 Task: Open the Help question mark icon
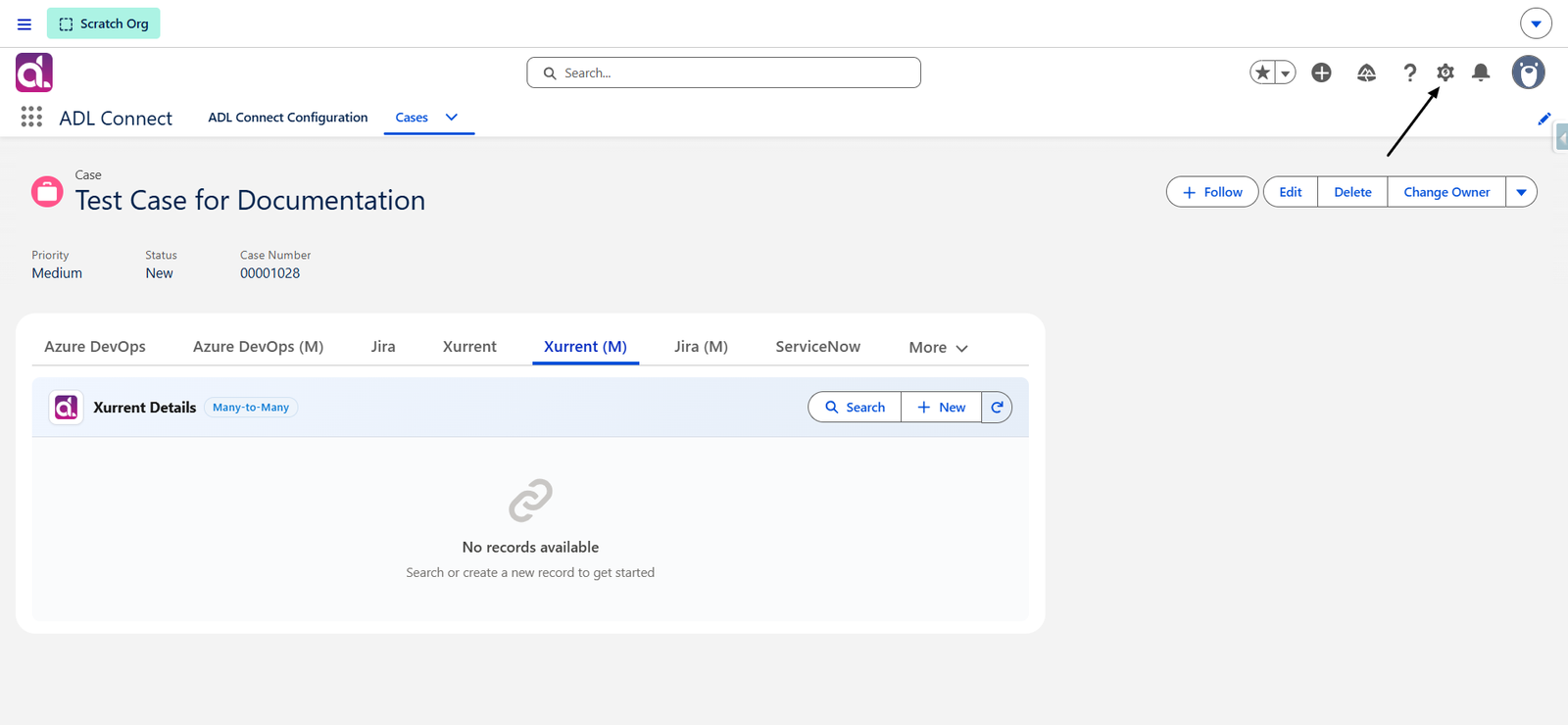tap(1409, 72)
